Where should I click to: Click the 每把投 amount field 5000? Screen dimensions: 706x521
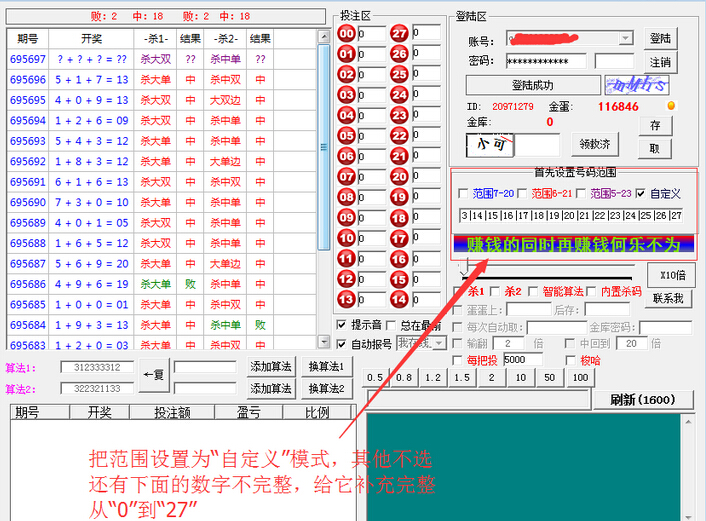(523, 359)
